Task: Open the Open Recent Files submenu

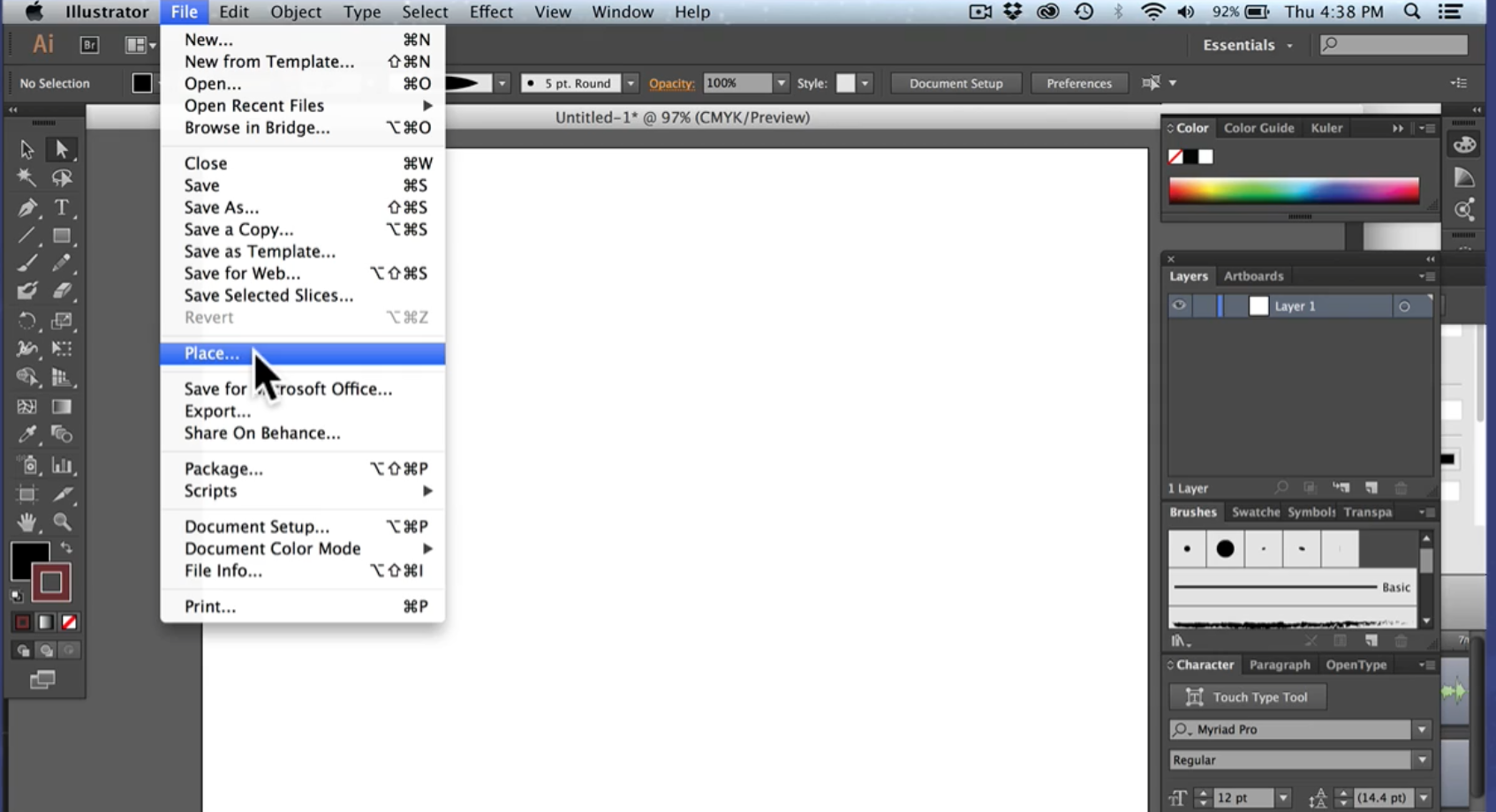Action: click(x=302, y=106)
